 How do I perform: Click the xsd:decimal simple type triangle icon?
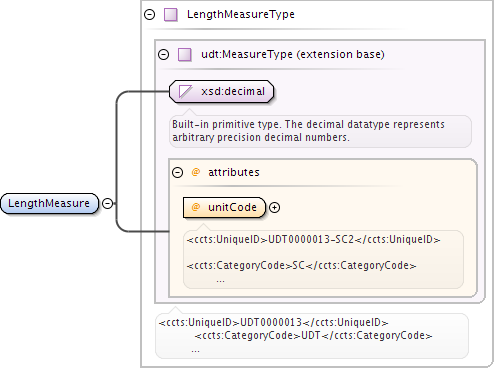coord(185,91)
